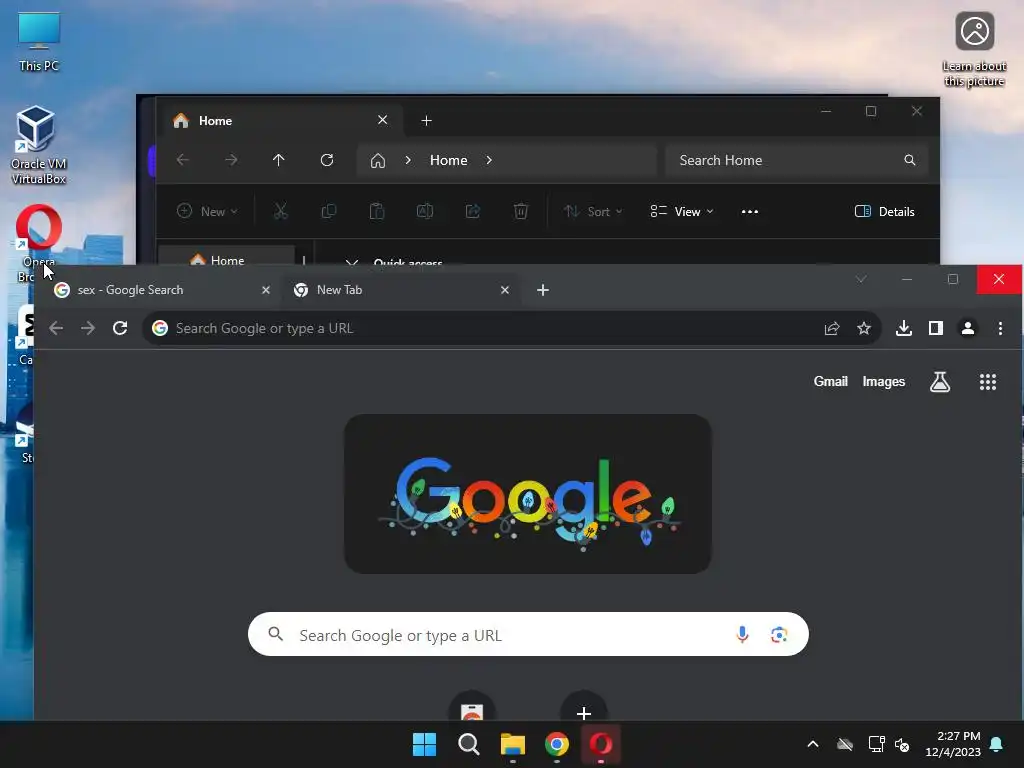
Task: Click the share this page icon in Chrome
Action: point(832,328)
